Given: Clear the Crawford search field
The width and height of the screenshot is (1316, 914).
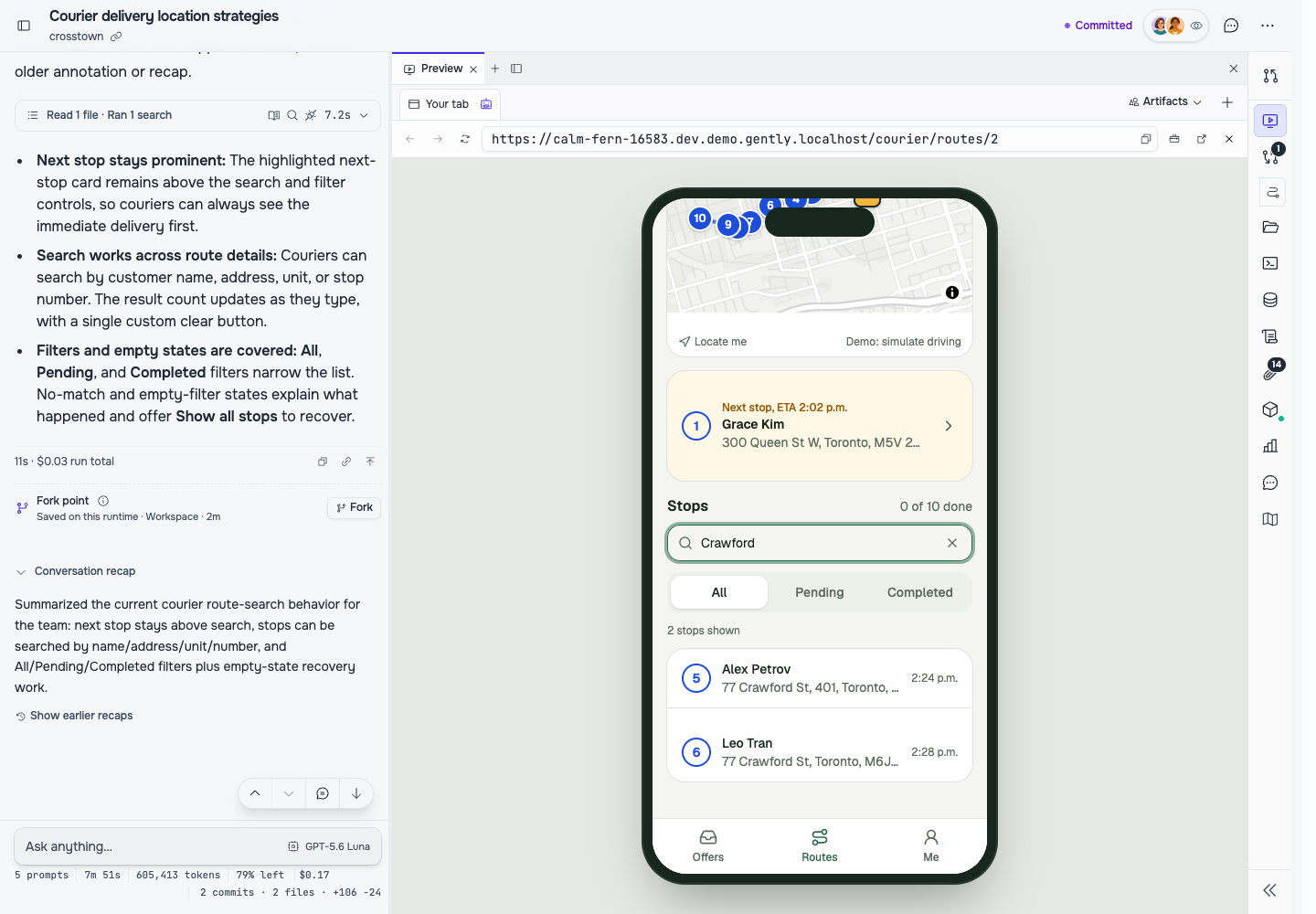Looking at the screenshot, I should (952, 543).
